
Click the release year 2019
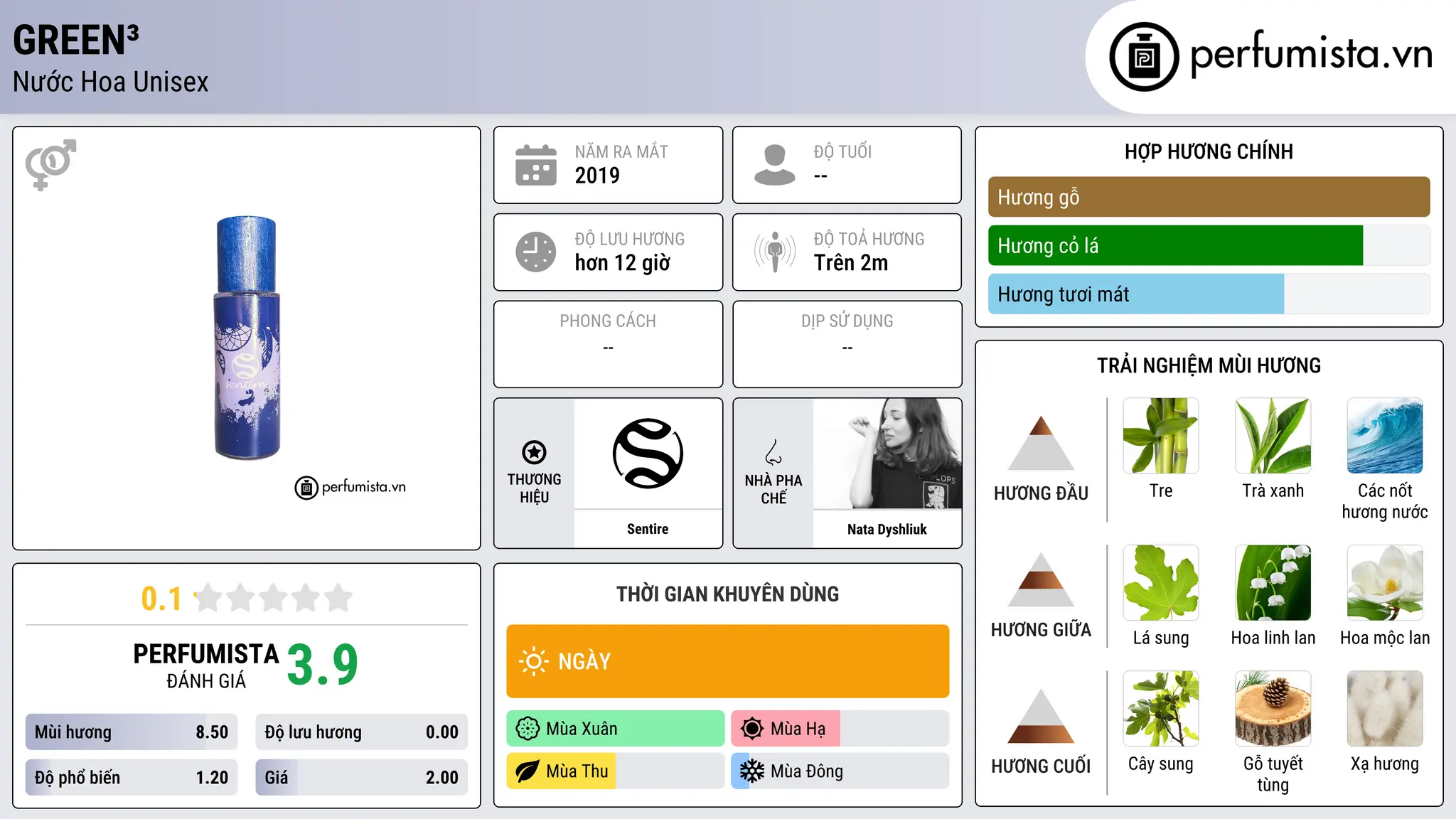click(x=597, y=176)
